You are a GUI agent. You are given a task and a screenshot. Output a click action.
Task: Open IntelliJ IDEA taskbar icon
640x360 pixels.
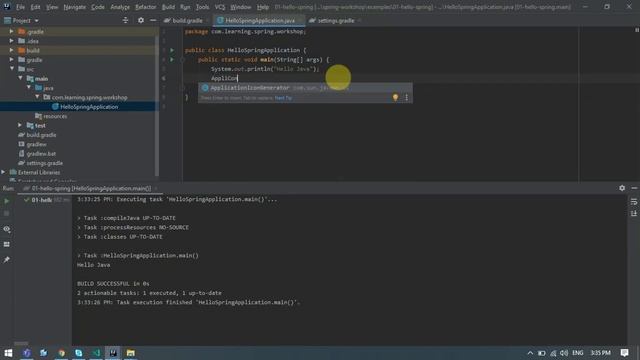(113, 353)
